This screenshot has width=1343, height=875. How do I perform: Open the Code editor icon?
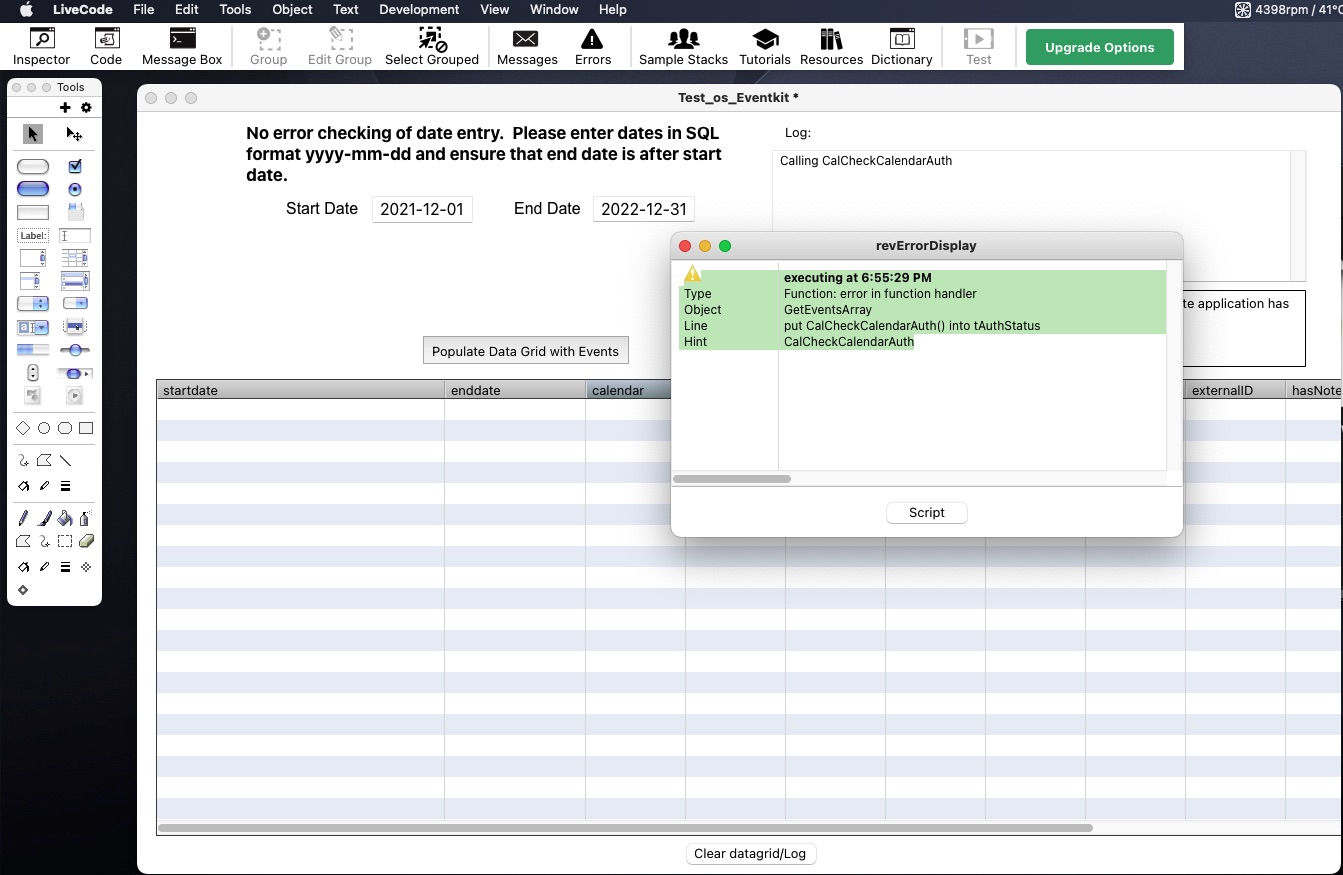[x=106, y=47]
